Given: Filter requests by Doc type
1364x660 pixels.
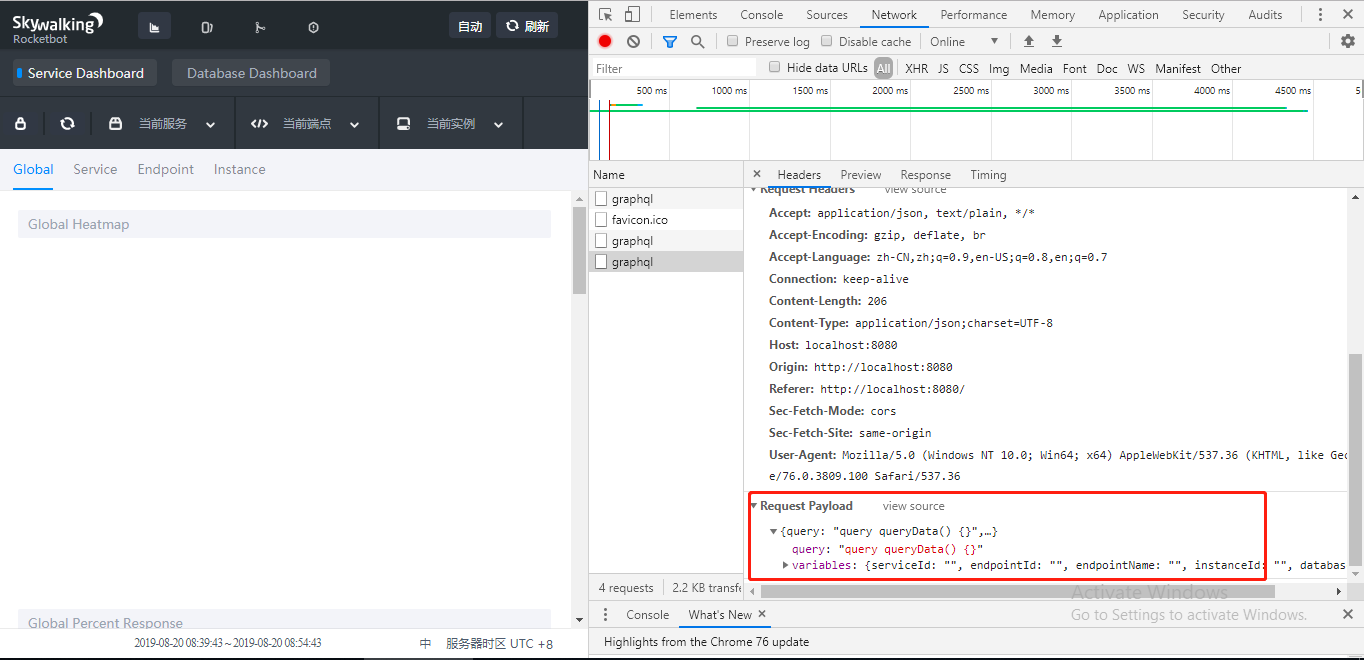Looking at the screenshot, I should click(x=1107, y=68).
